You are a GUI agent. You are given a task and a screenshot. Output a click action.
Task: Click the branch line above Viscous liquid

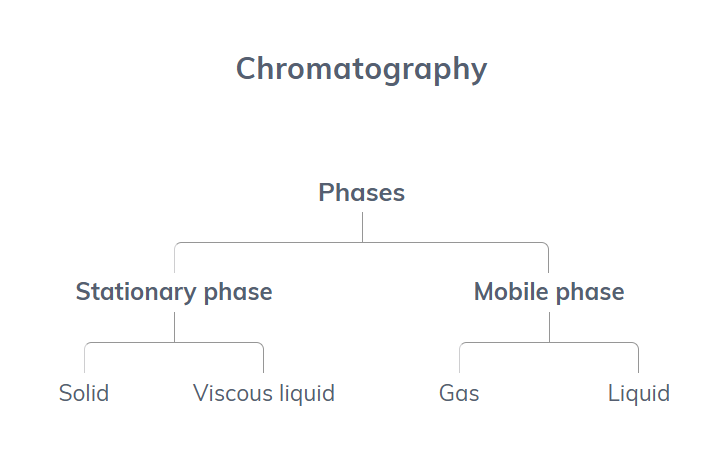(264, 358)
